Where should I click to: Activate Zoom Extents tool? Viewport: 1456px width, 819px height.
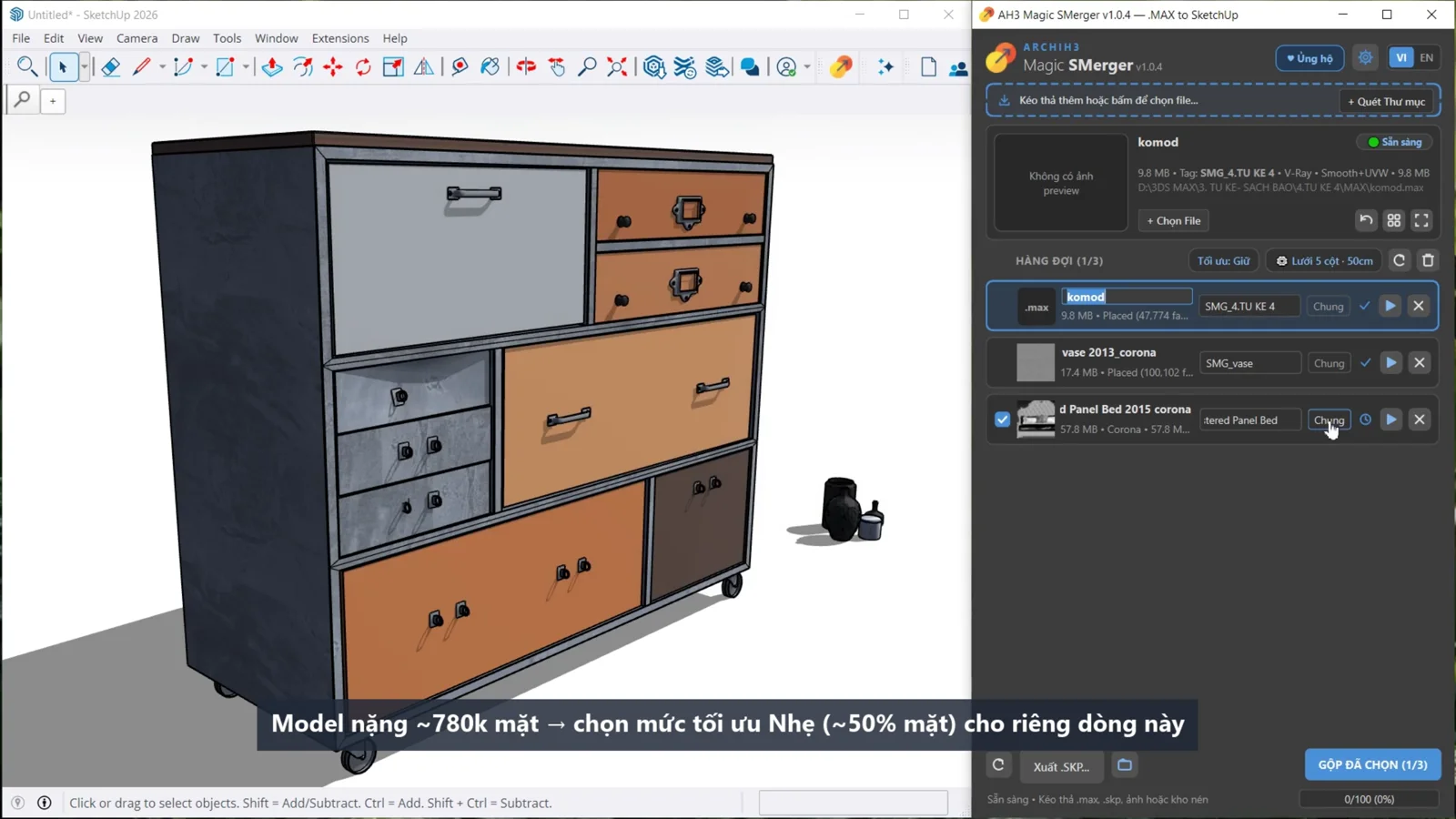point(617,66)
